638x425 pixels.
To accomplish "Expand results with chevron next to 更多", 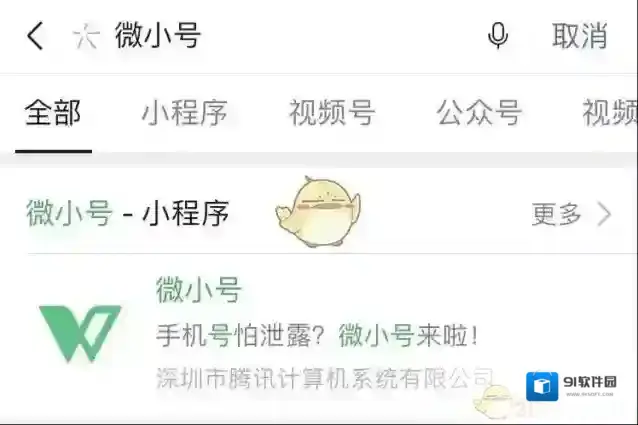I will click(x=605, y=214).
